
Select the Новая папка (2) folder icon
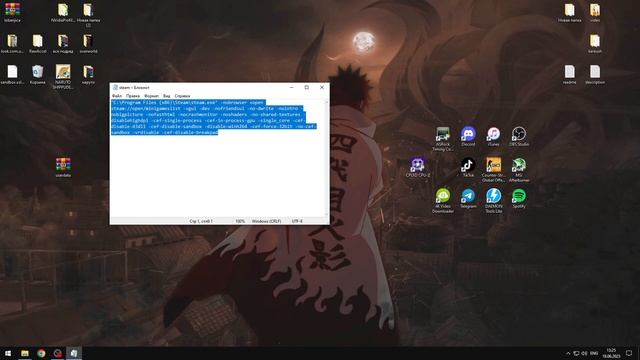(x=88, y=14)
